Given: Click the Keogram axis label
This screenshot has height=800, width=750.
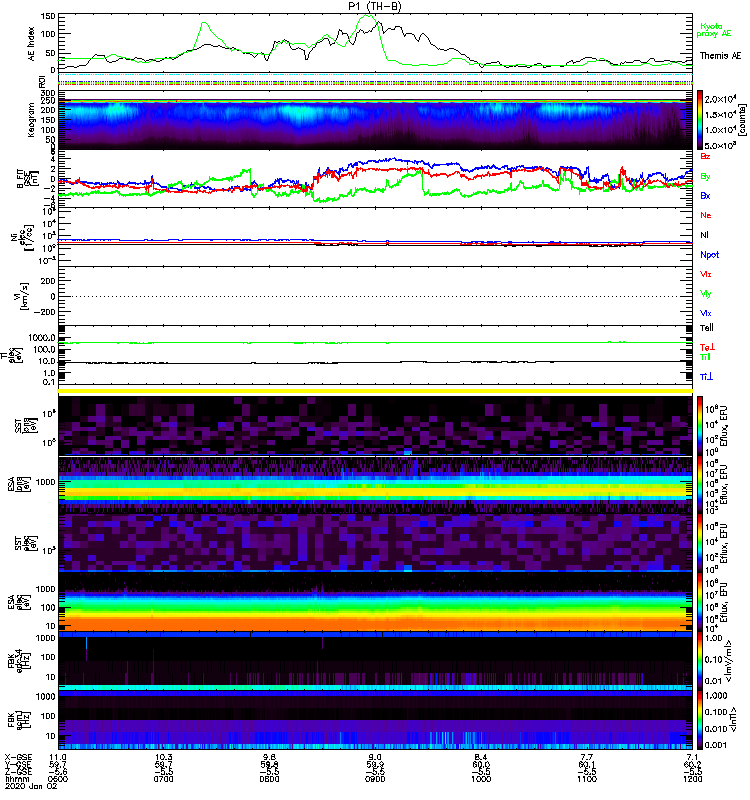Looking at the screenshot, I should click(x=31, y=119).
